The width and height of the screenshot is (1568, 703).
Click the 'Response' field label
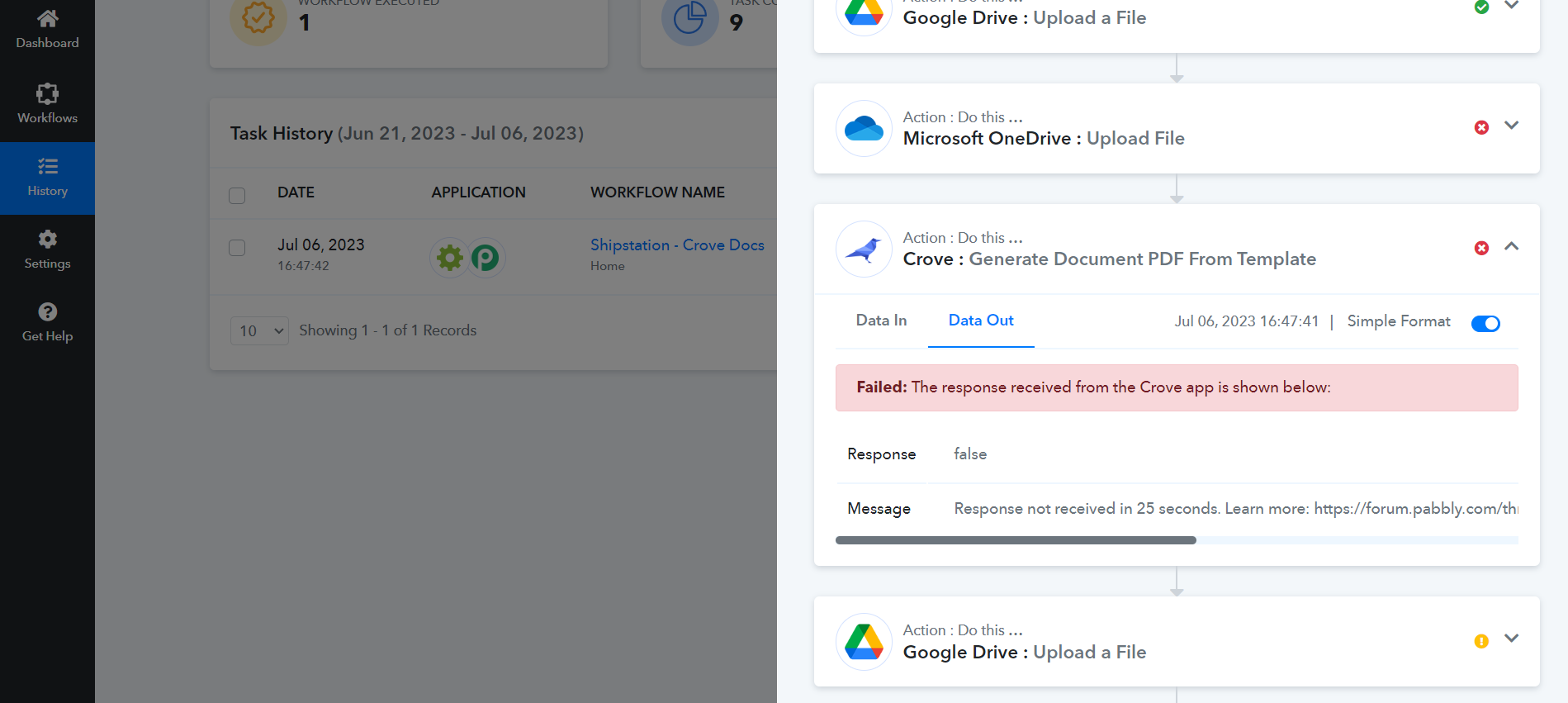pyautogui.click(x=881, y=454)
